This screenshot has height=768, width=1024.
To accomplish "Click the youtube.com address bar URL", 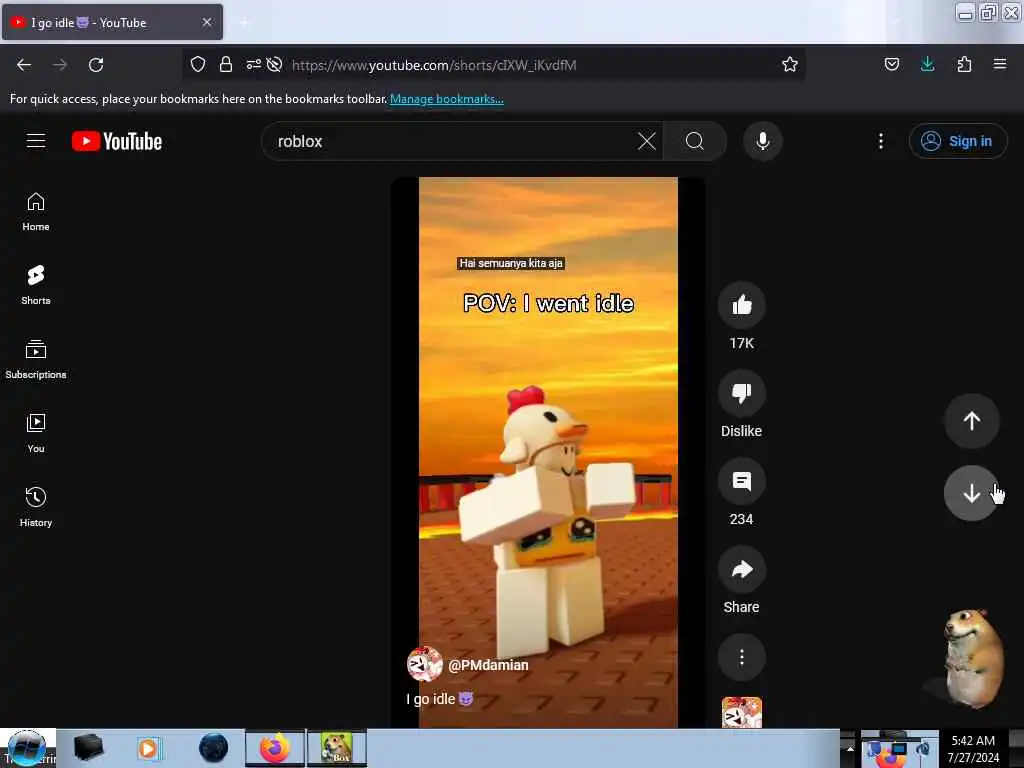I will [434, 65].
